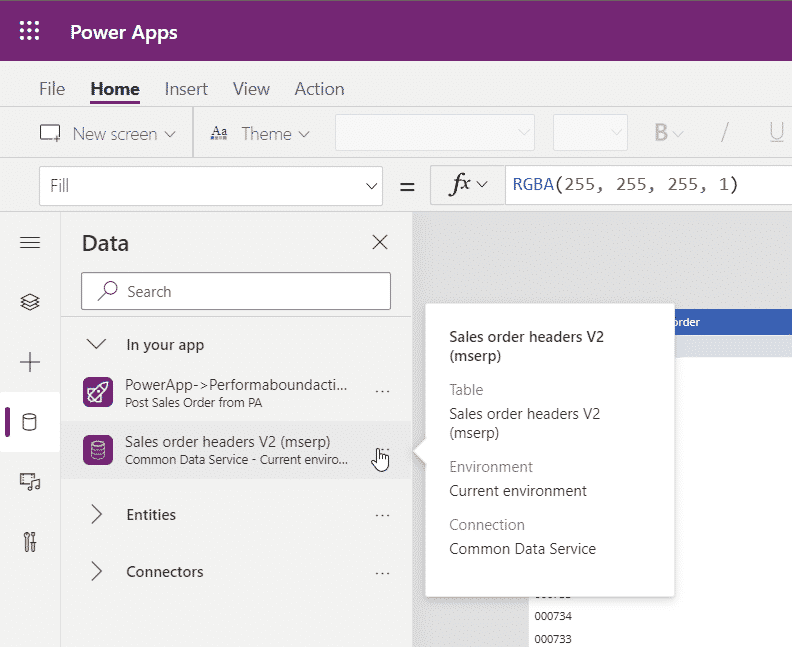
Task: Click the New screen icon
Action: pyautogui.click(x=50, y=133)
